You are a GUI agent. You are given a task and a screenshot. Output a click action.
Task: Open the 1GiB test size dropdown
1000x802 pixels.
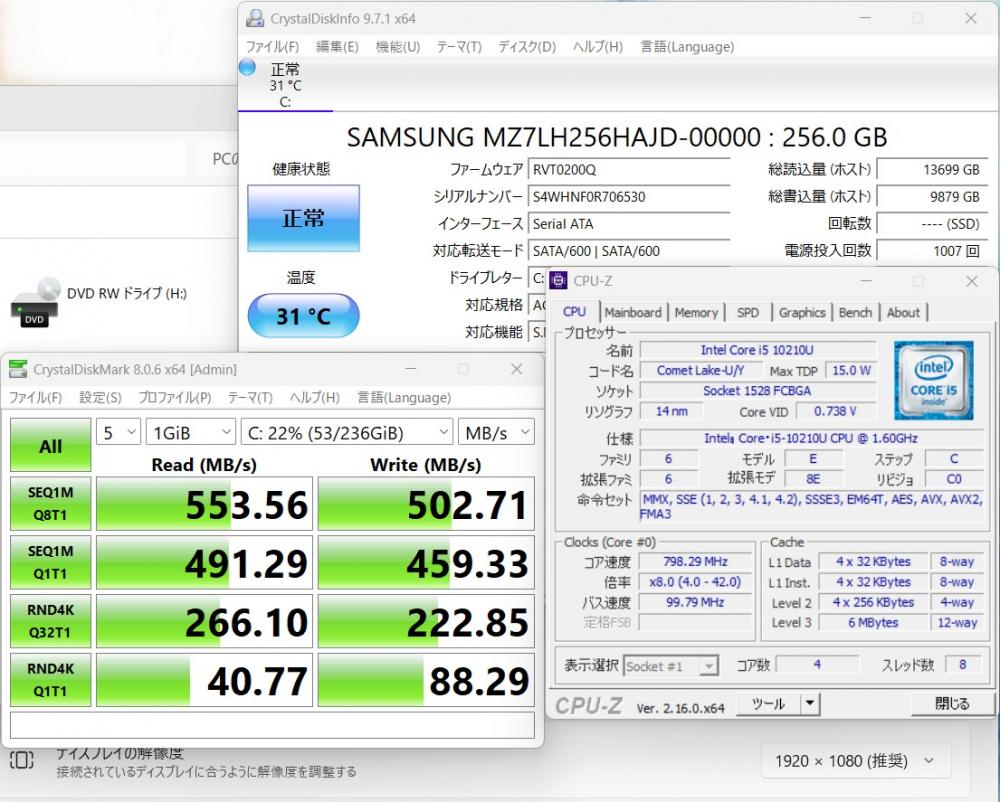pyautogui.click(x=189, y=432)
